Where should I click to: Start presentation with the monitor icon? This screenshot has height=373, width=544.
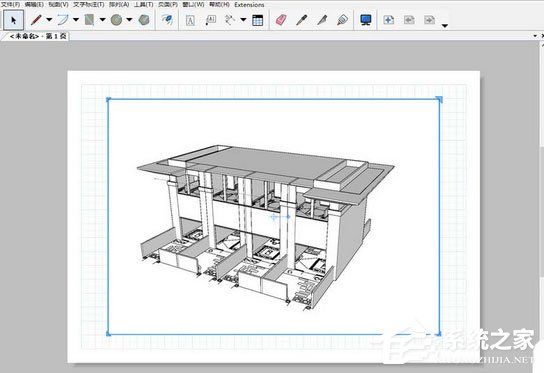point(366,20)
